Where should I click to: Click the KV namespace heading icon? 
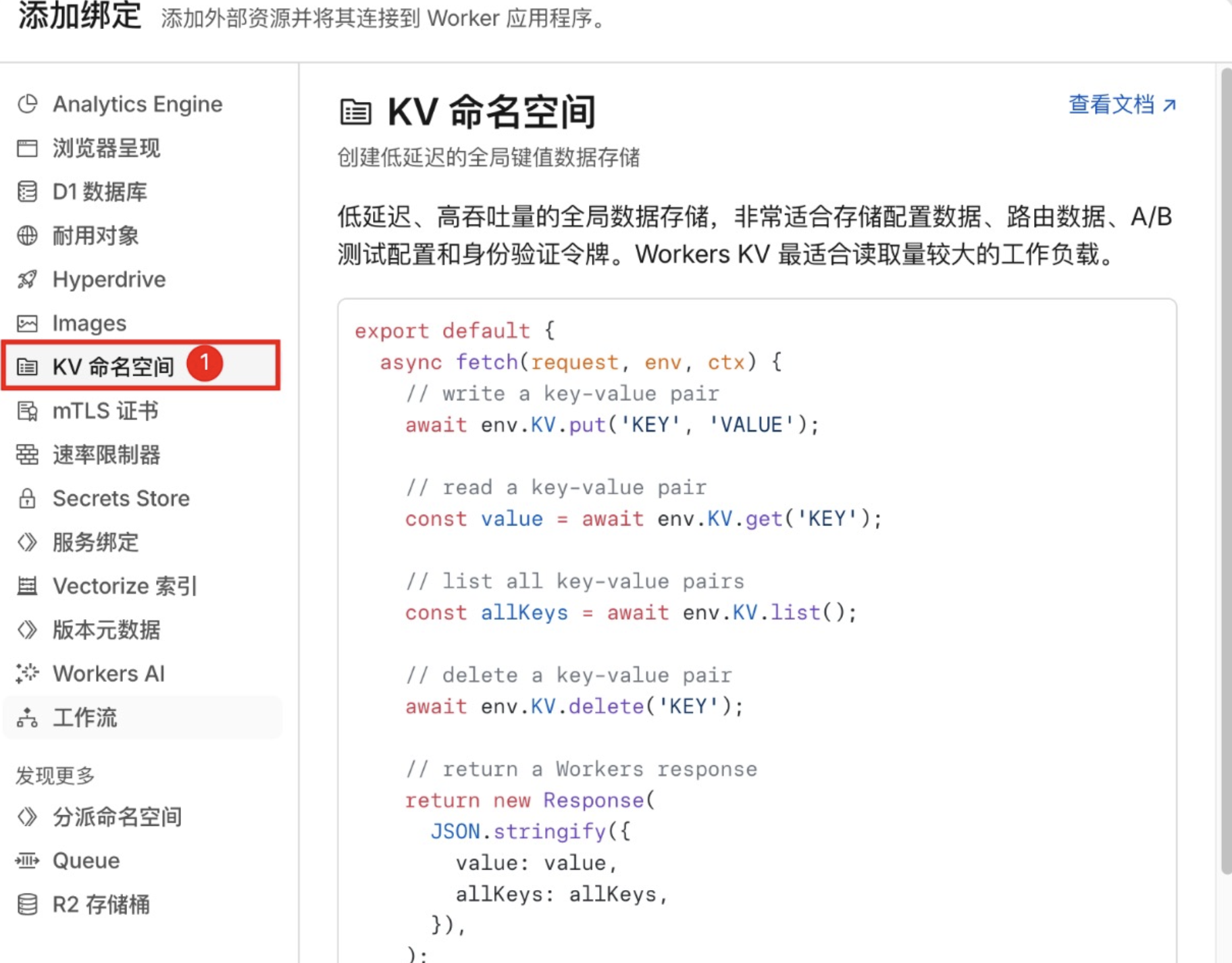355,112
